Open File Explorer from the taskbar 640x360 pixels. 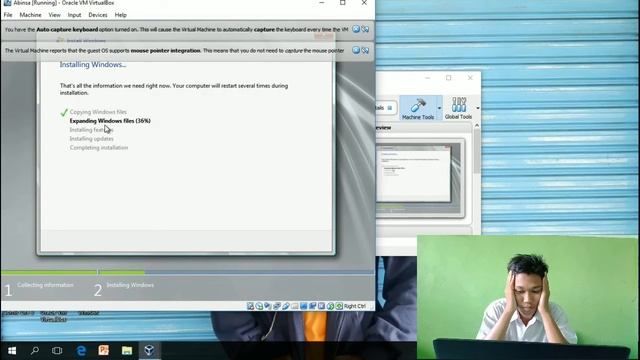click(127, 351)
